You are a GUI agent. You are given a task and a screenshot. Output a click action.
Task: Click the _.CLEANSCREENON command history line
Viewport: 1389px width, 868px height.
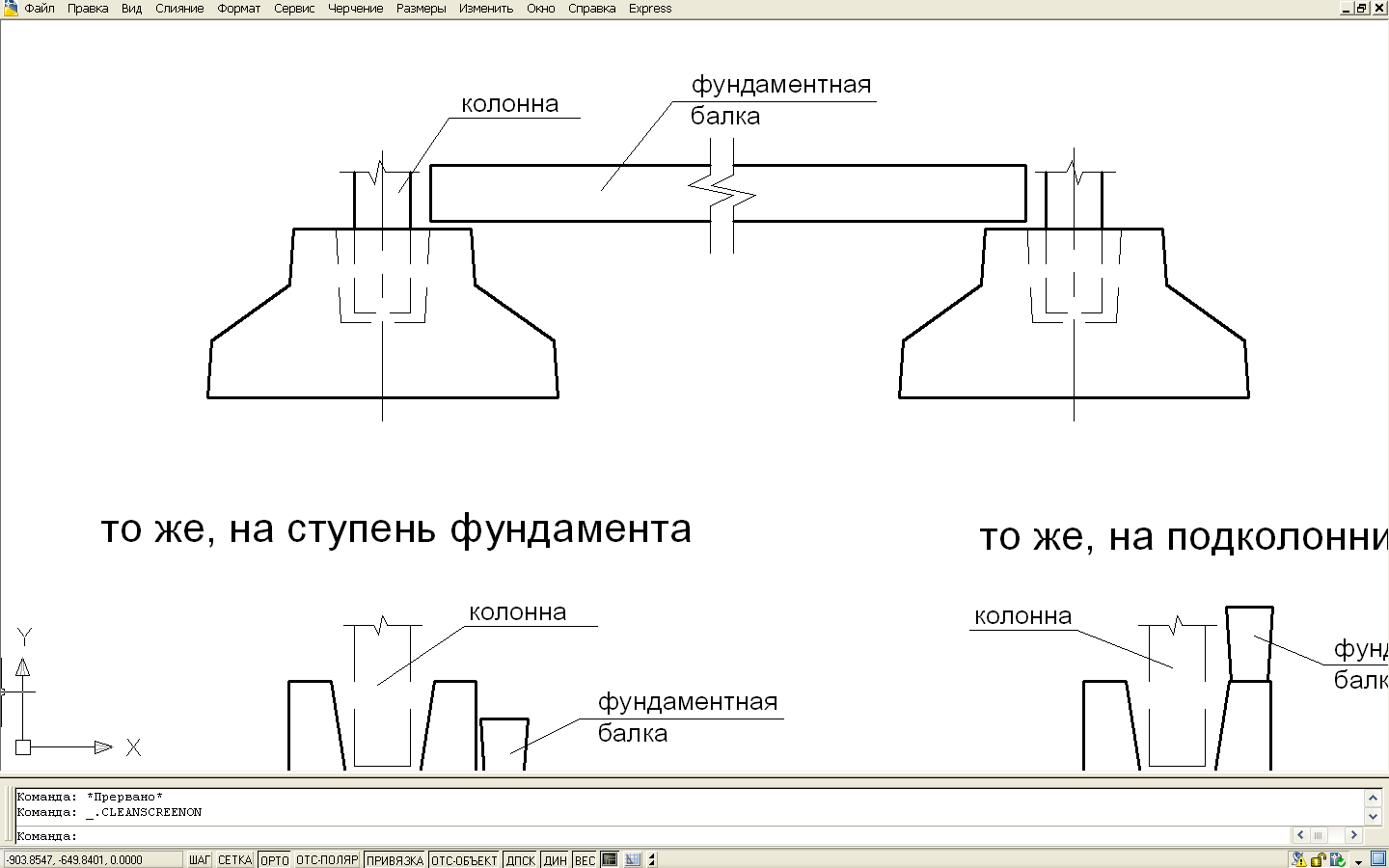pyautogui.click(x=109, y=812)
